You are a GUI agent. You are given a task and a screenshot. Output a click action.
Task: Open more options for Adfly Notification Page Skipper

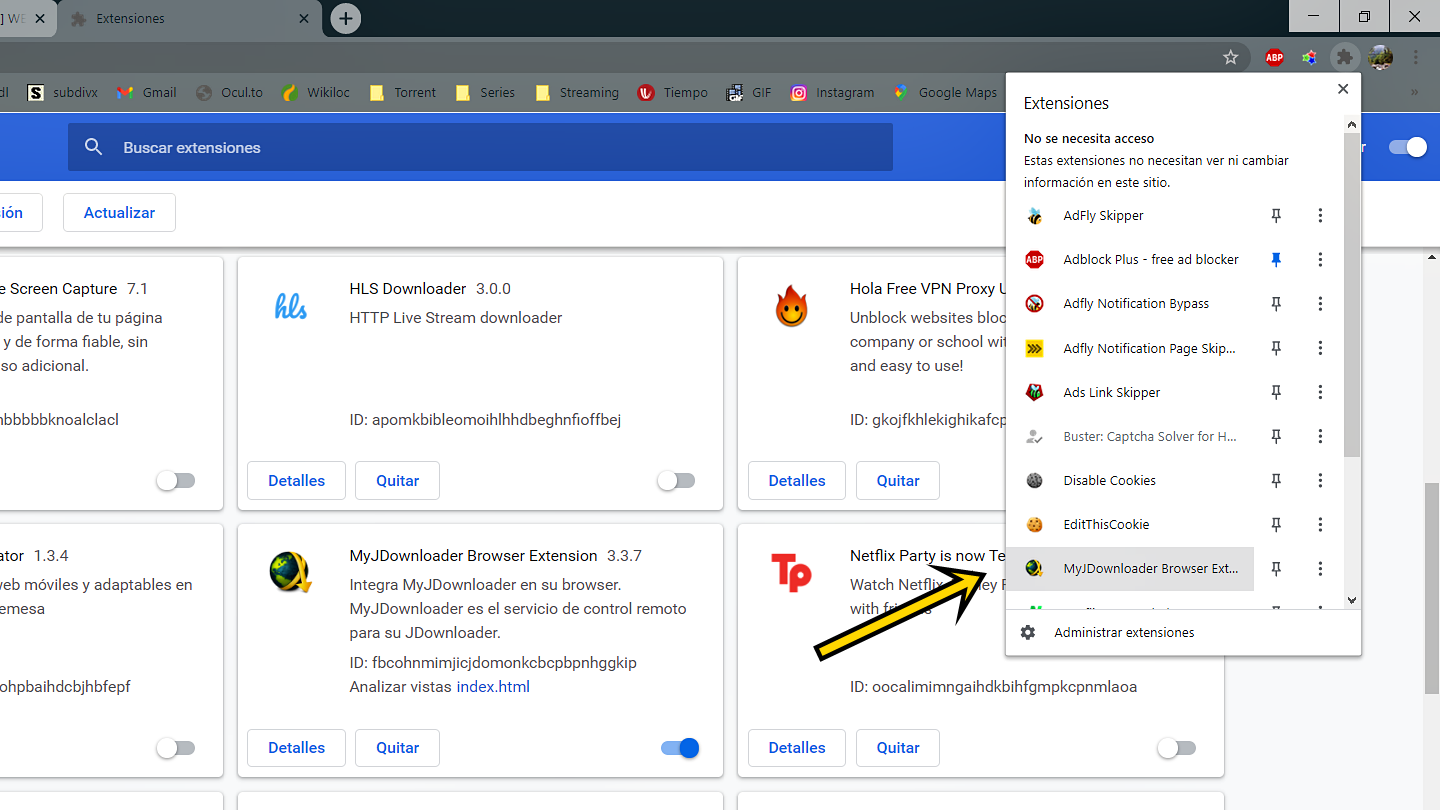pos(1320,348)
